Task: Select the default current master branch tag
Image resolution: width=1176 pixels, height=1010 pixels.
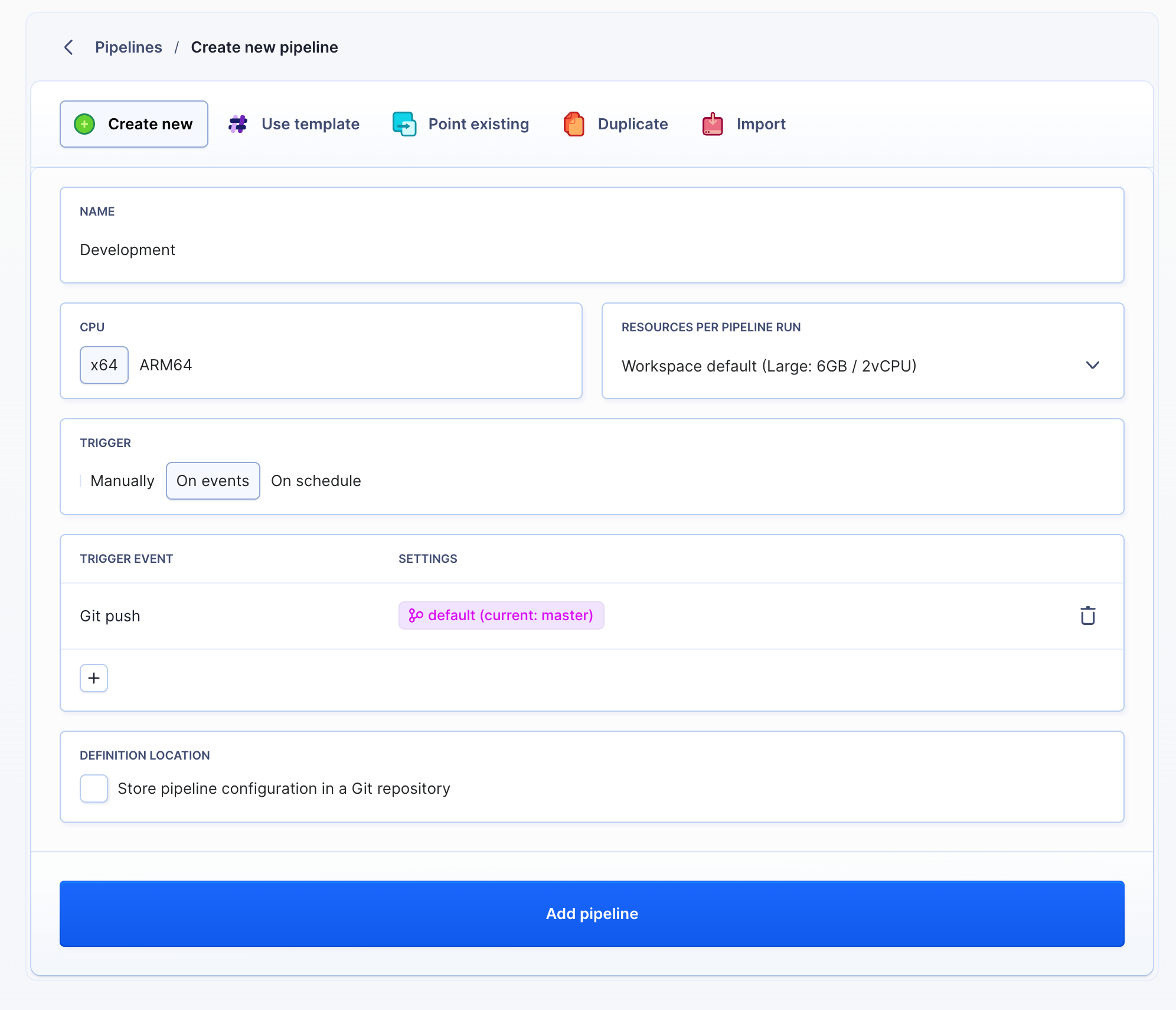Action: pyautogui.click(x=501, y=615)
